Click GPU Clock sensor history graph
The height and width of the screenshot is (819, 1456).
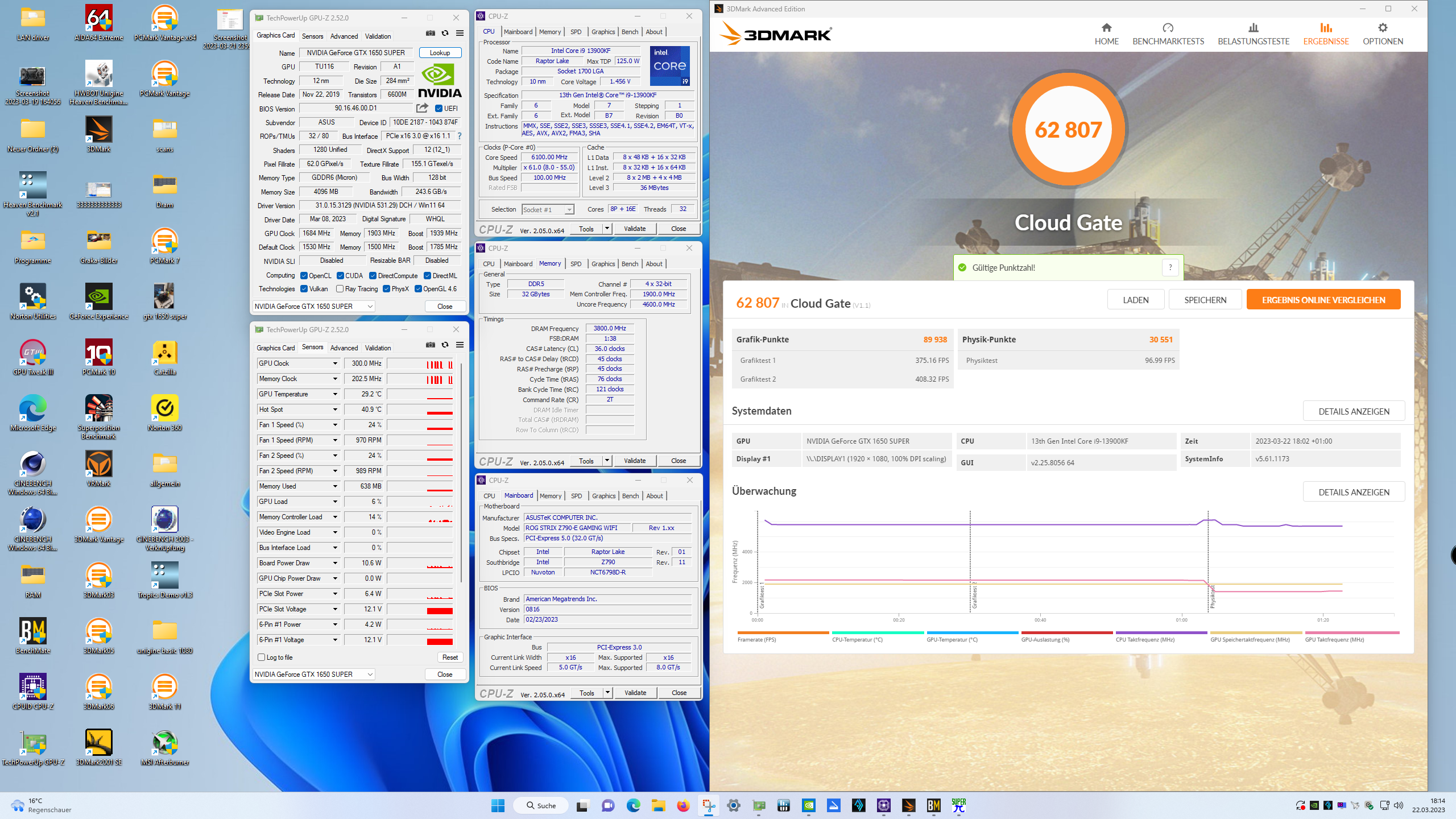(420, 363)
